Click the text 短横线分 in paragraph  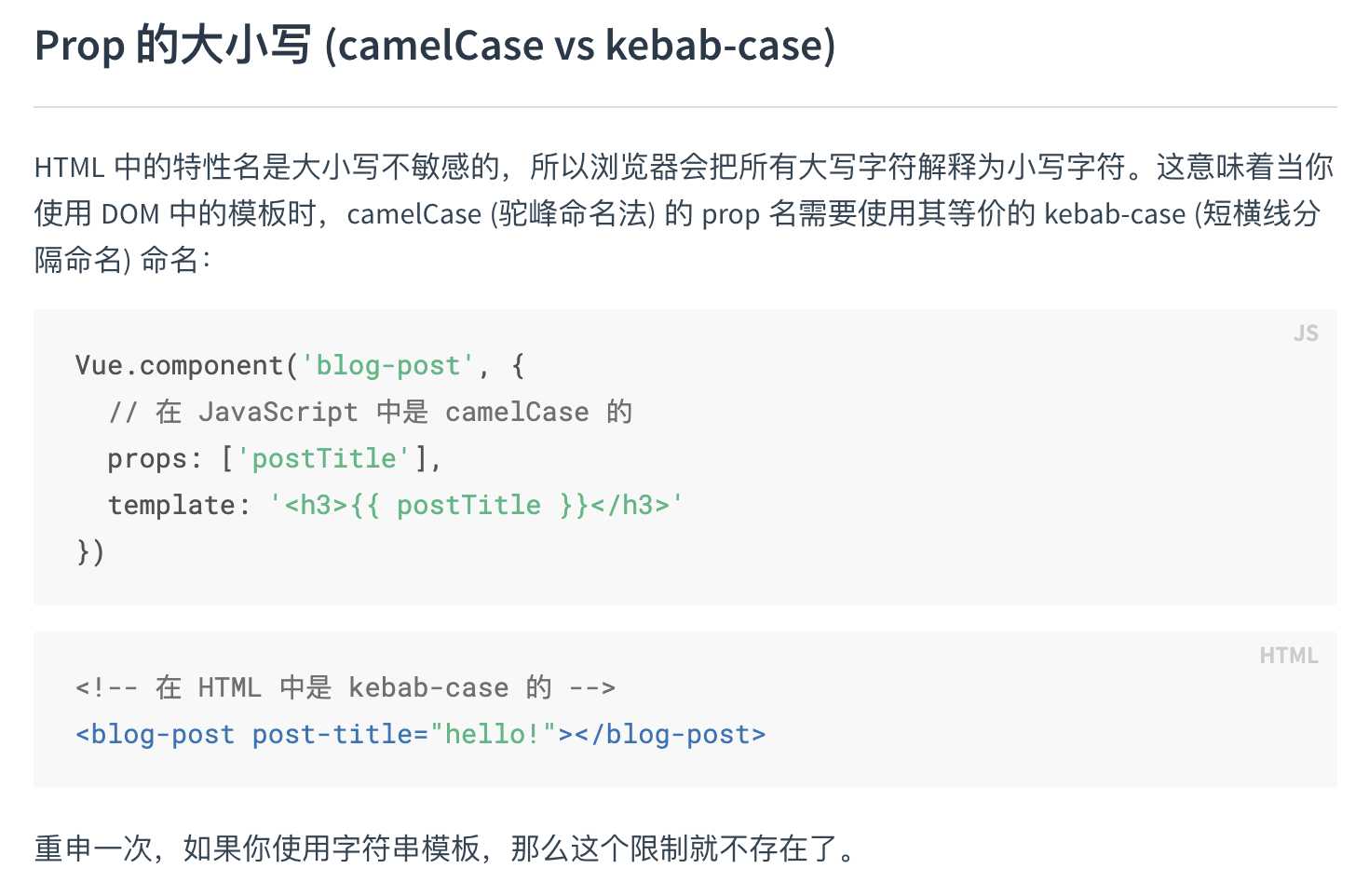(1261, 213)
